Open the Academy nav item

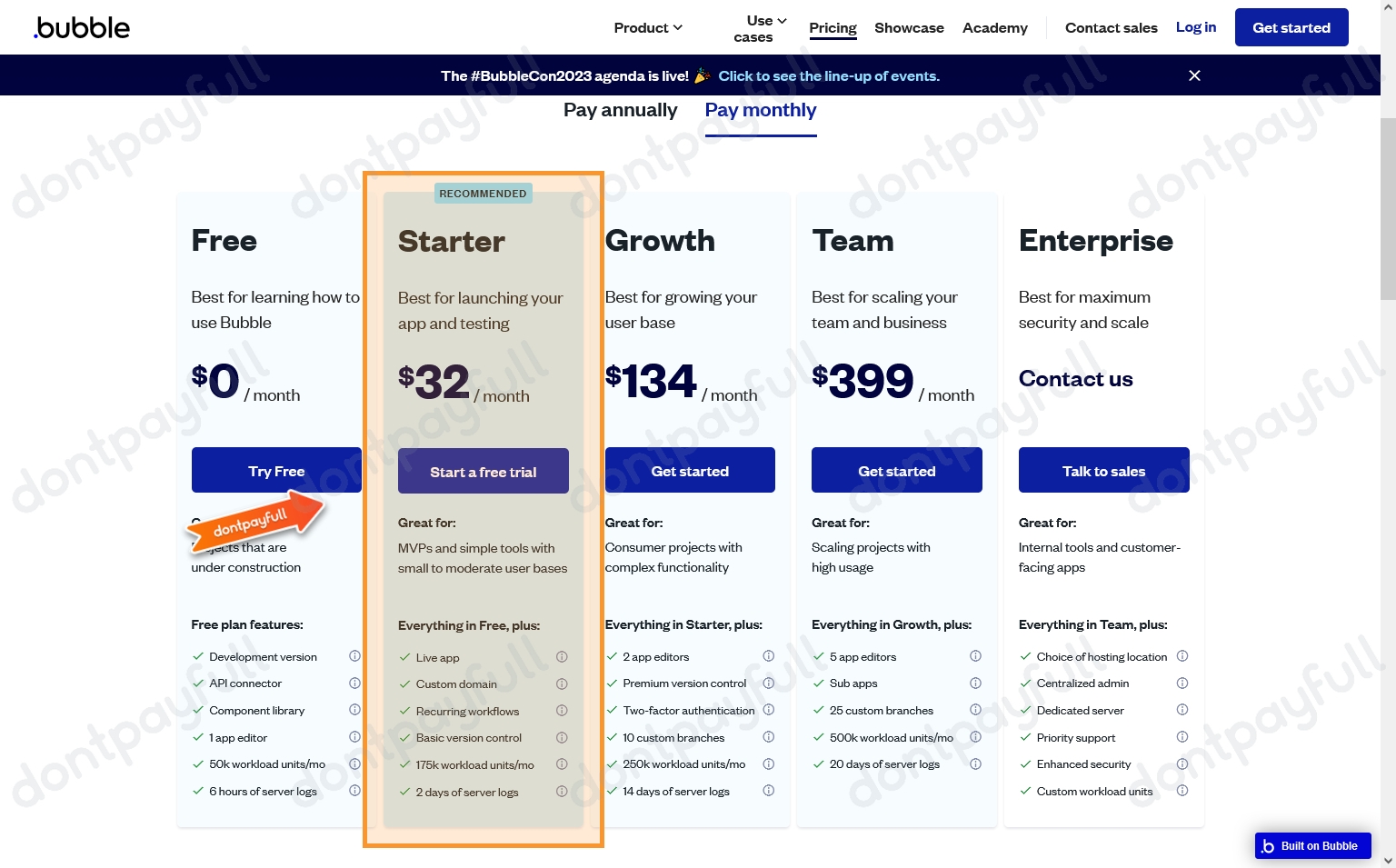(x=995, y=28)
